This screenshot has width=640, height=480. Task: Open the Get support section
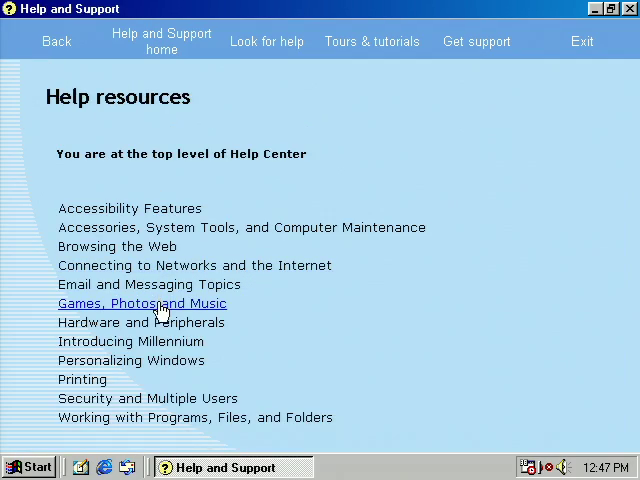(477, 41)
